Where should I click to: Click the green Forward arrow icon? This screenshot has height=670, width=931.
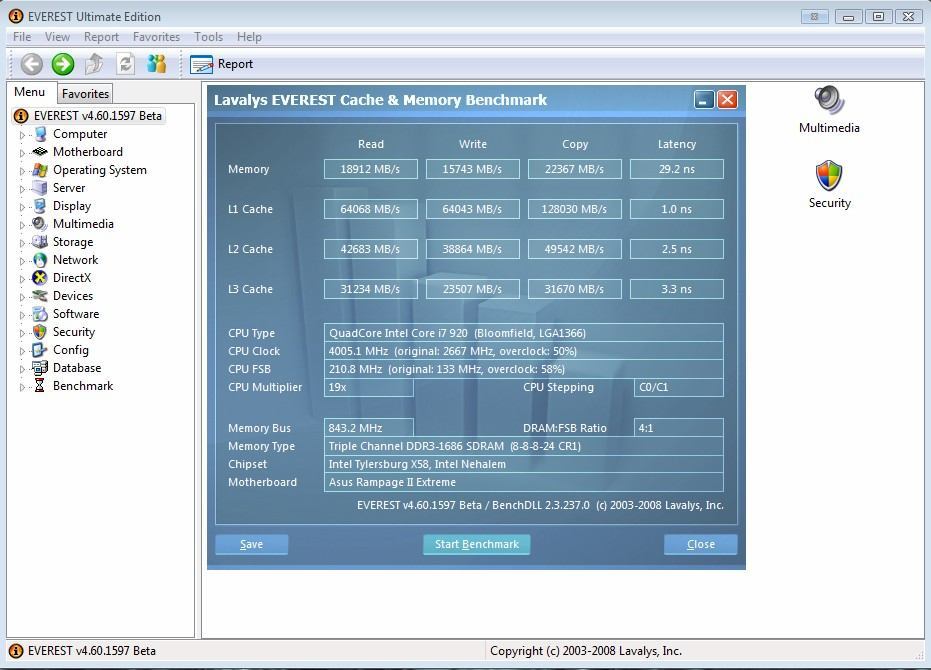[63, 64]
